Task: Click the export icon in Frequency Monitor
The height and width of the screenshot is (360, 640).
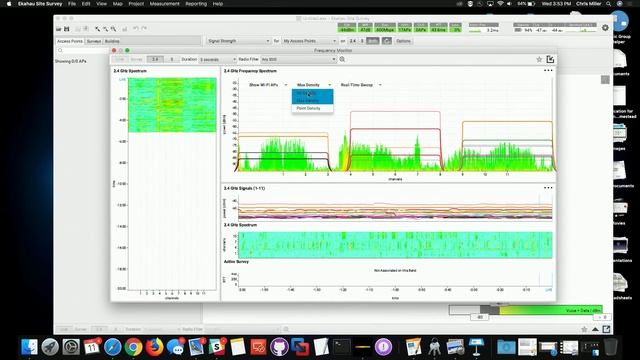Action: coord(550,60)
